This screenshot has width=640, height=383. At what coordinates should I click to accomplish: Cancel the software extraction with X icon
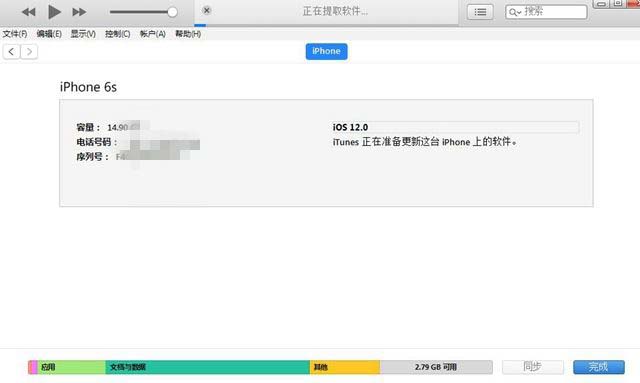point(207,10)
